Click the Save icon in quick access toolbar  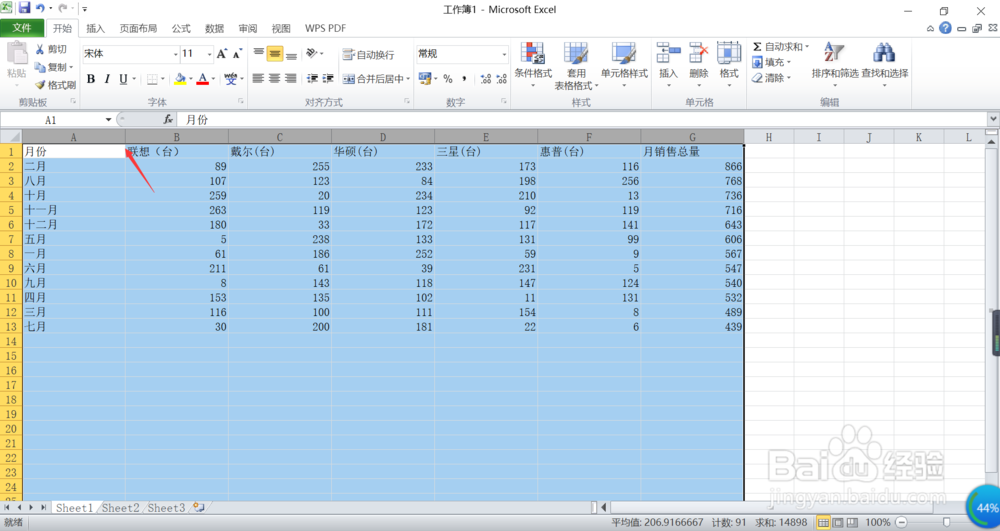point(24,8)
